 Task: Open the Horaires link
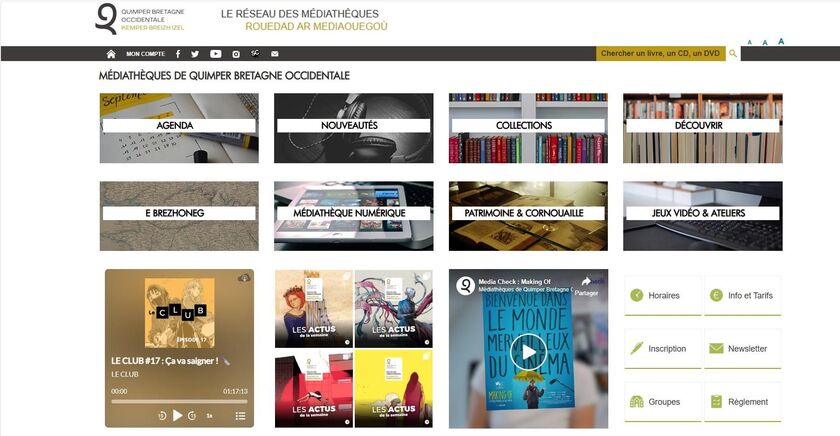tap(663, 296)
